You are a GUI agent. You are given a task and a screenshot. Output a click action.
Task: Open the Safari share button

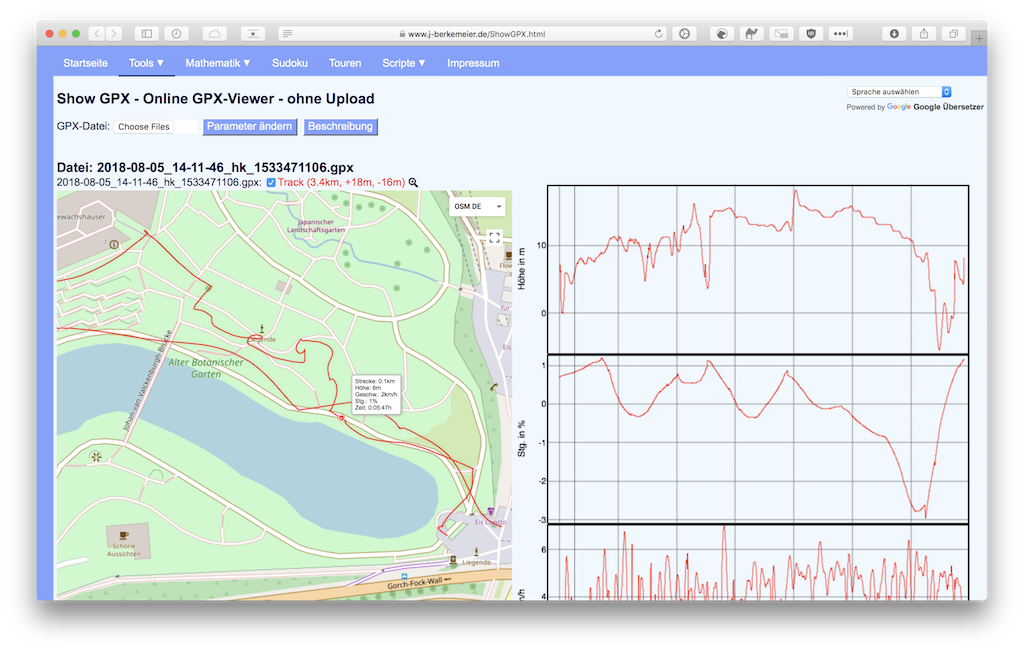[x=924, y=34]
